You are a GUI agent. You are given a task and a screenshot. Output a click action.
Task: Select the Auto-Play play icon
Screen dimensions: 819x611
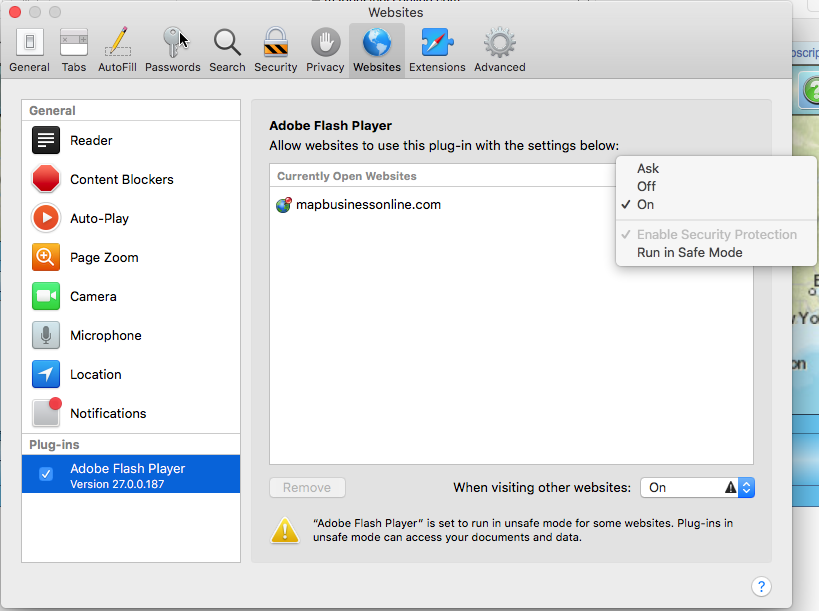(x=46, y=218)
